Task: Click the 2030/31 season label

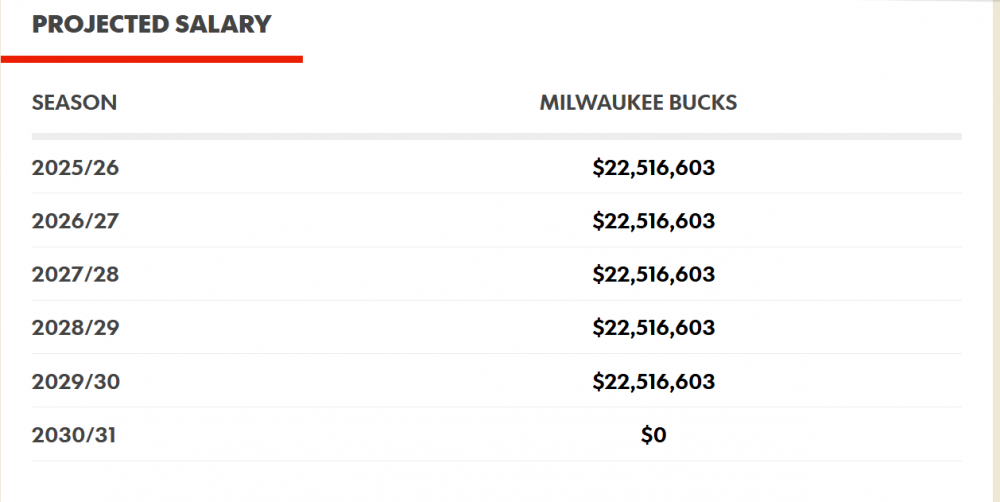Action: [x=75, y=435]
